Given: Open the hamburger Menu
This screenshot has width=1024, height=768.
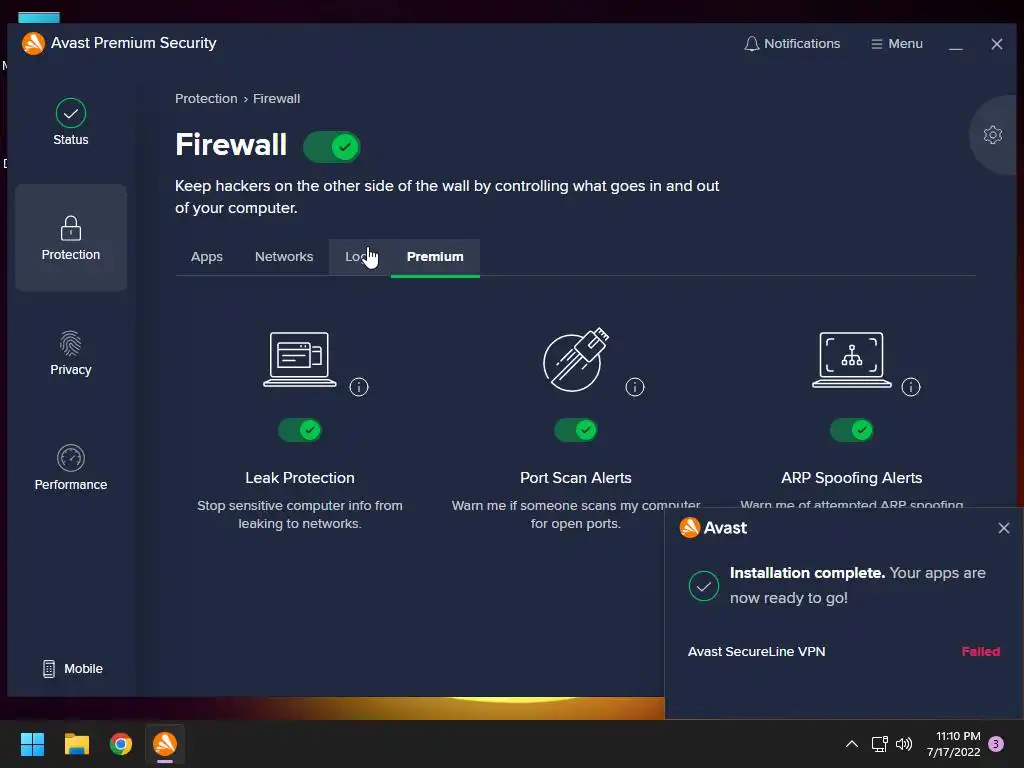Looking at the screenshot, I should [x=897, y=44].
